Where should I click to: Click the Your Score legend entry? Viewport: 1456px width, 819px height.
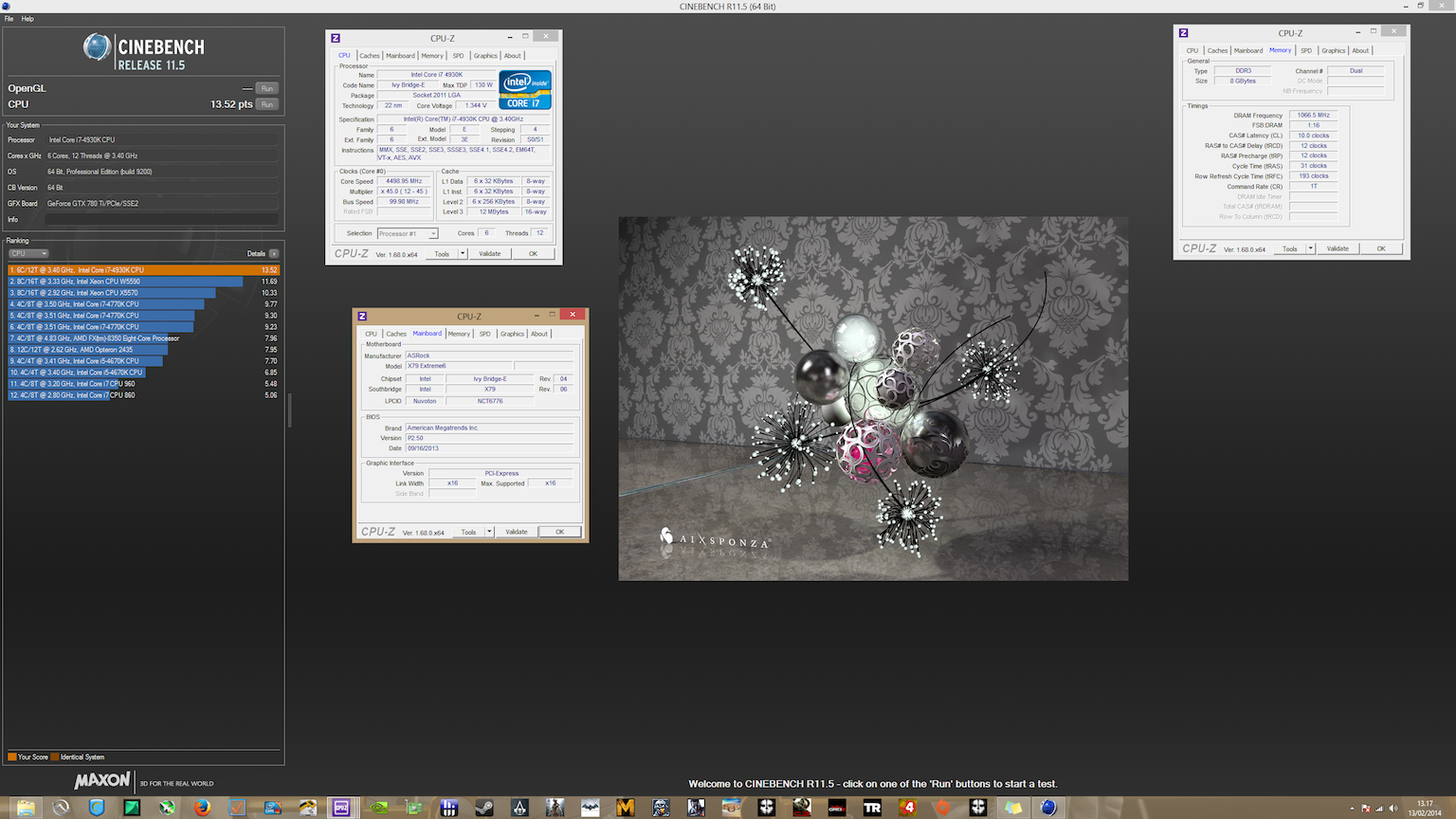tap(27, 757)
